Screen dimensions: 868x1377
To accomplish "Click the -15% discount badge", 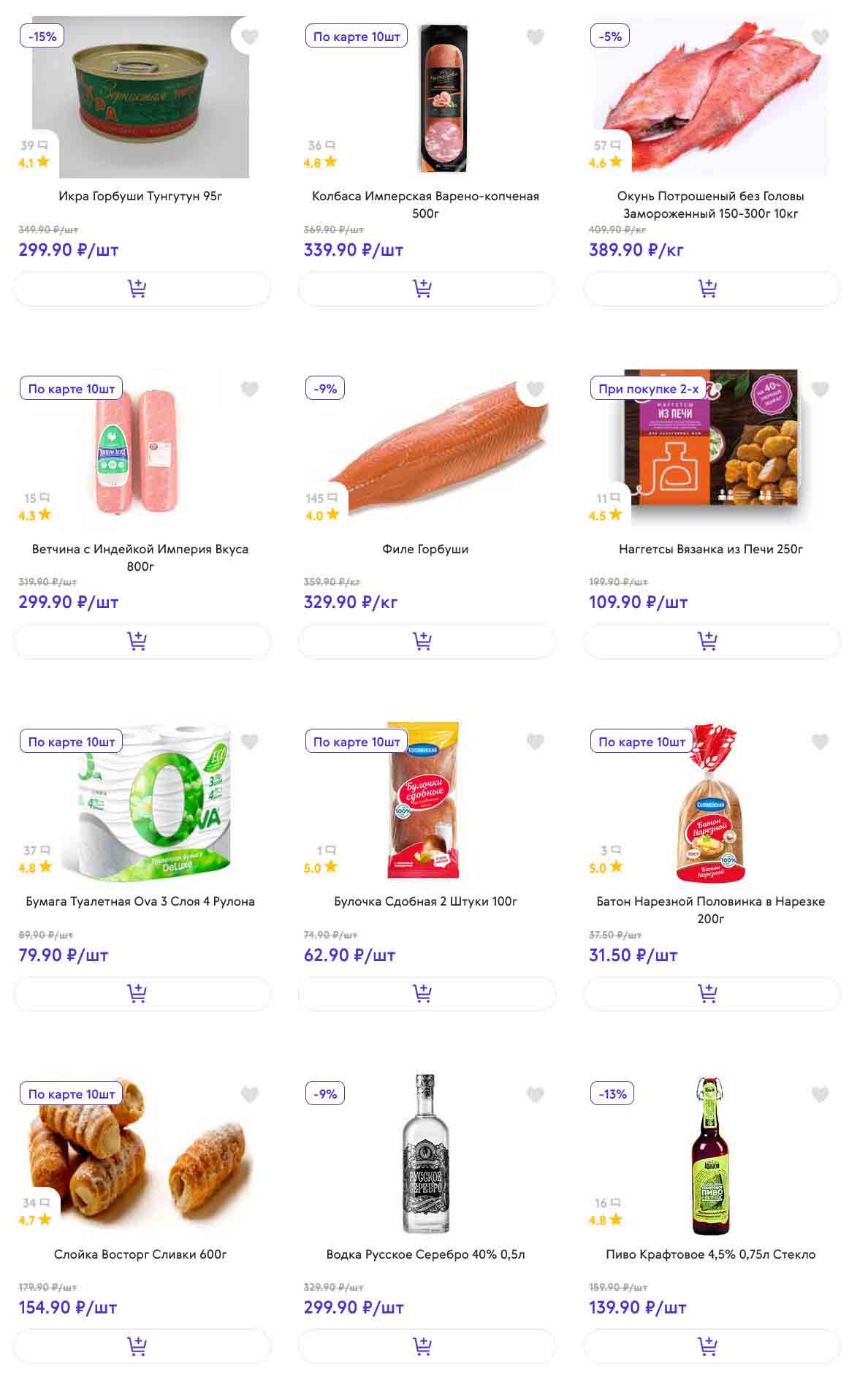I will pos(42,37).
